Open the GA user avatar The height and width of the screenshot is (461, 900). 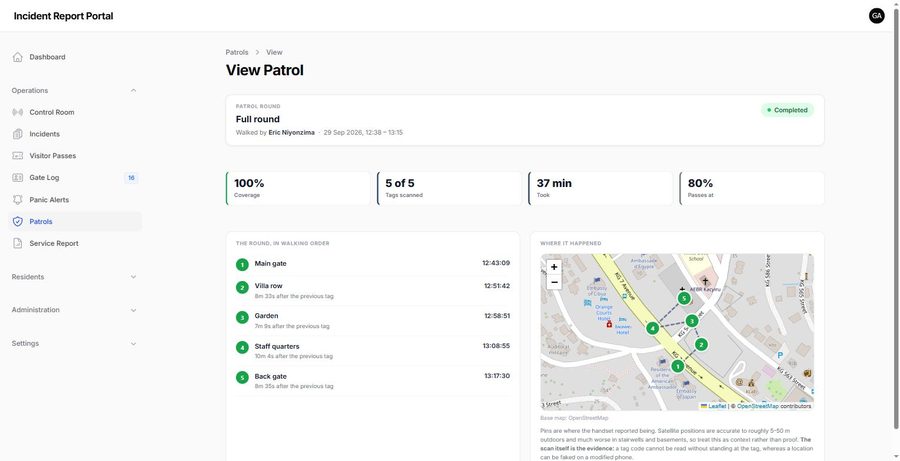876,16
